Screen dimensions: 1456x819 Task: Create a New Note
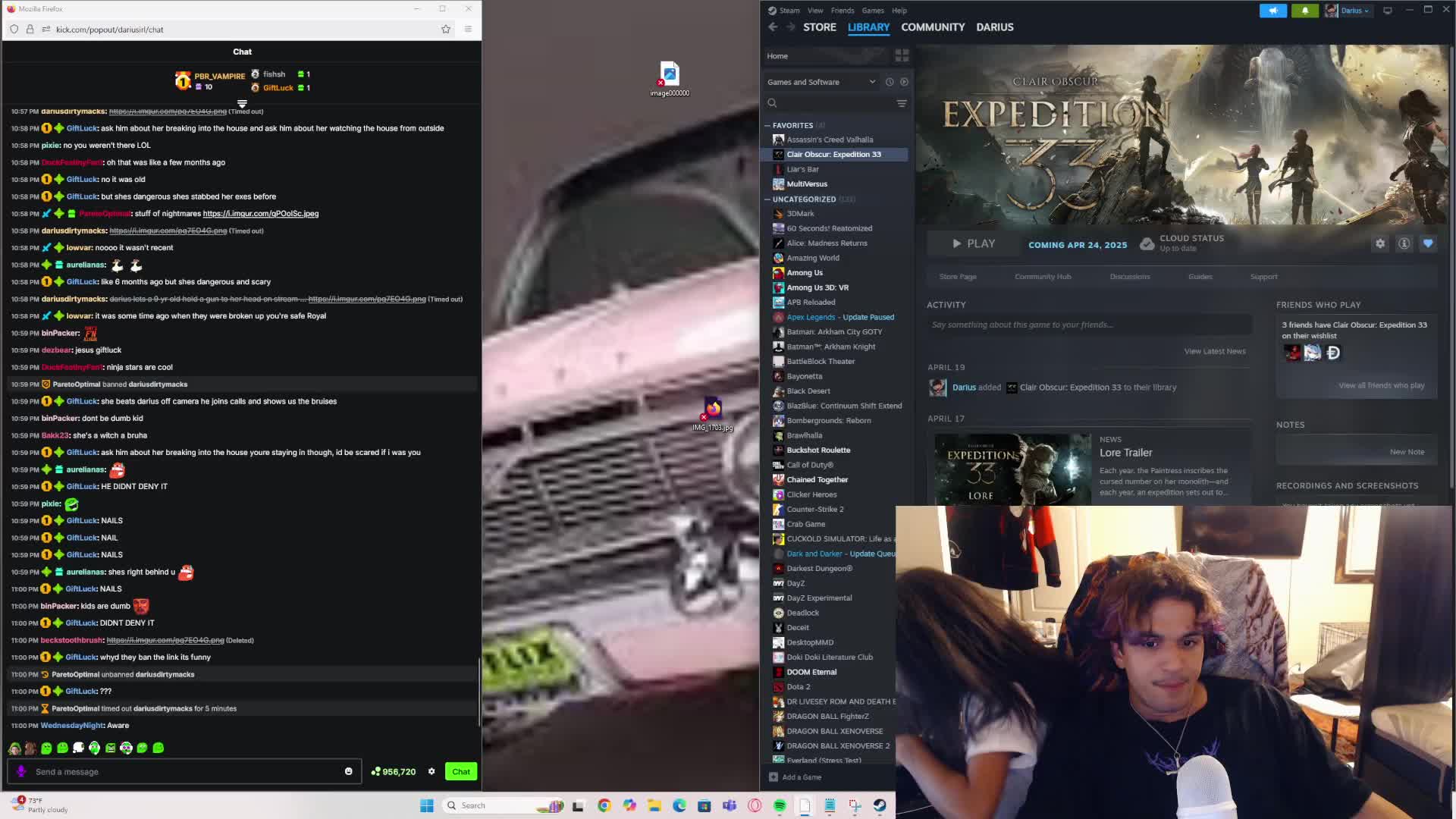click(1407, 452)
